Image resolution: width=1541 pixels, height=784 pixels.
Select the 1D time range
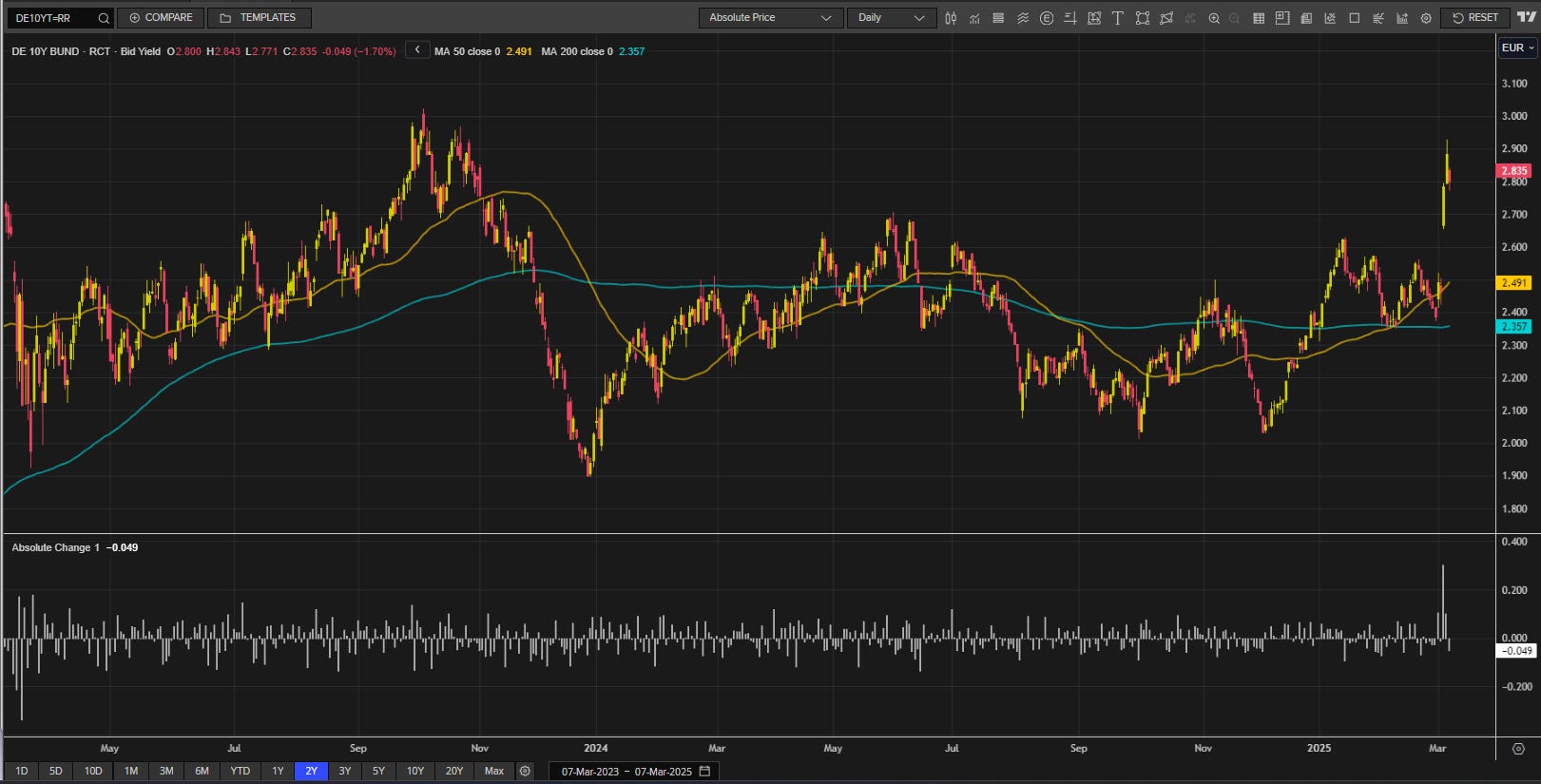[22, 771]
